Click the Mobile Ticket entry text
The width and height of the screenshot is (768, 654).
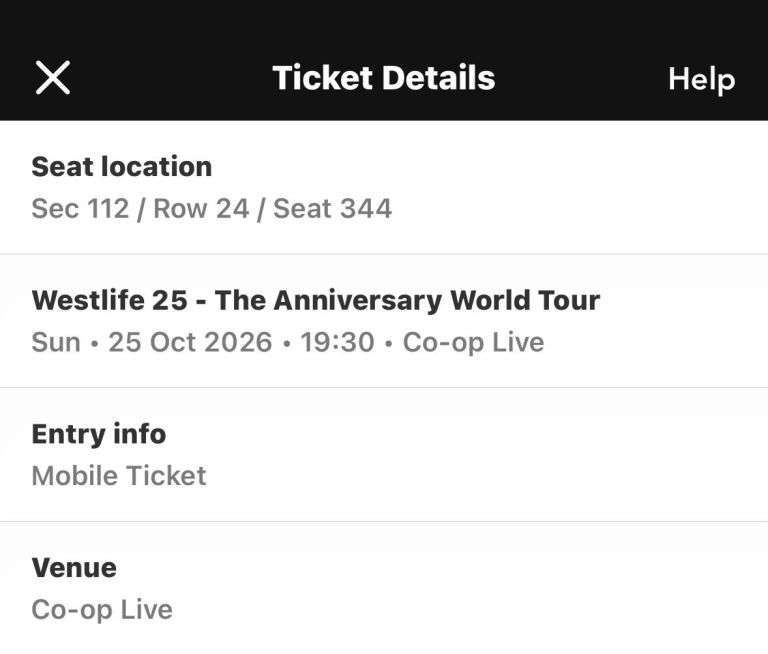118,475
